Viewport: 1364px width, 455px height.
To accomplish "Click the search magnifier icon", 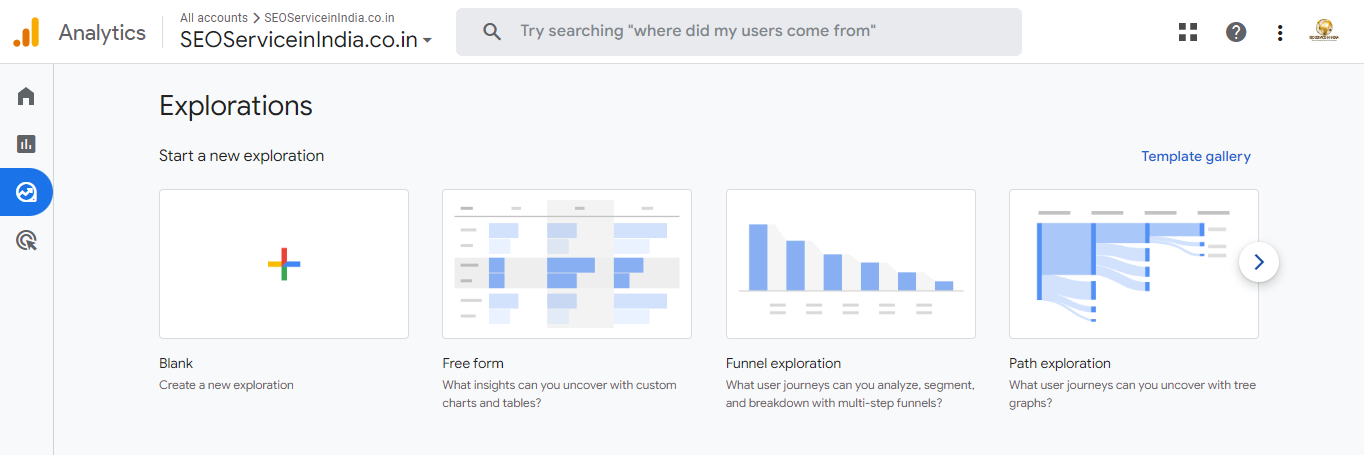I will tap(491, 32).
